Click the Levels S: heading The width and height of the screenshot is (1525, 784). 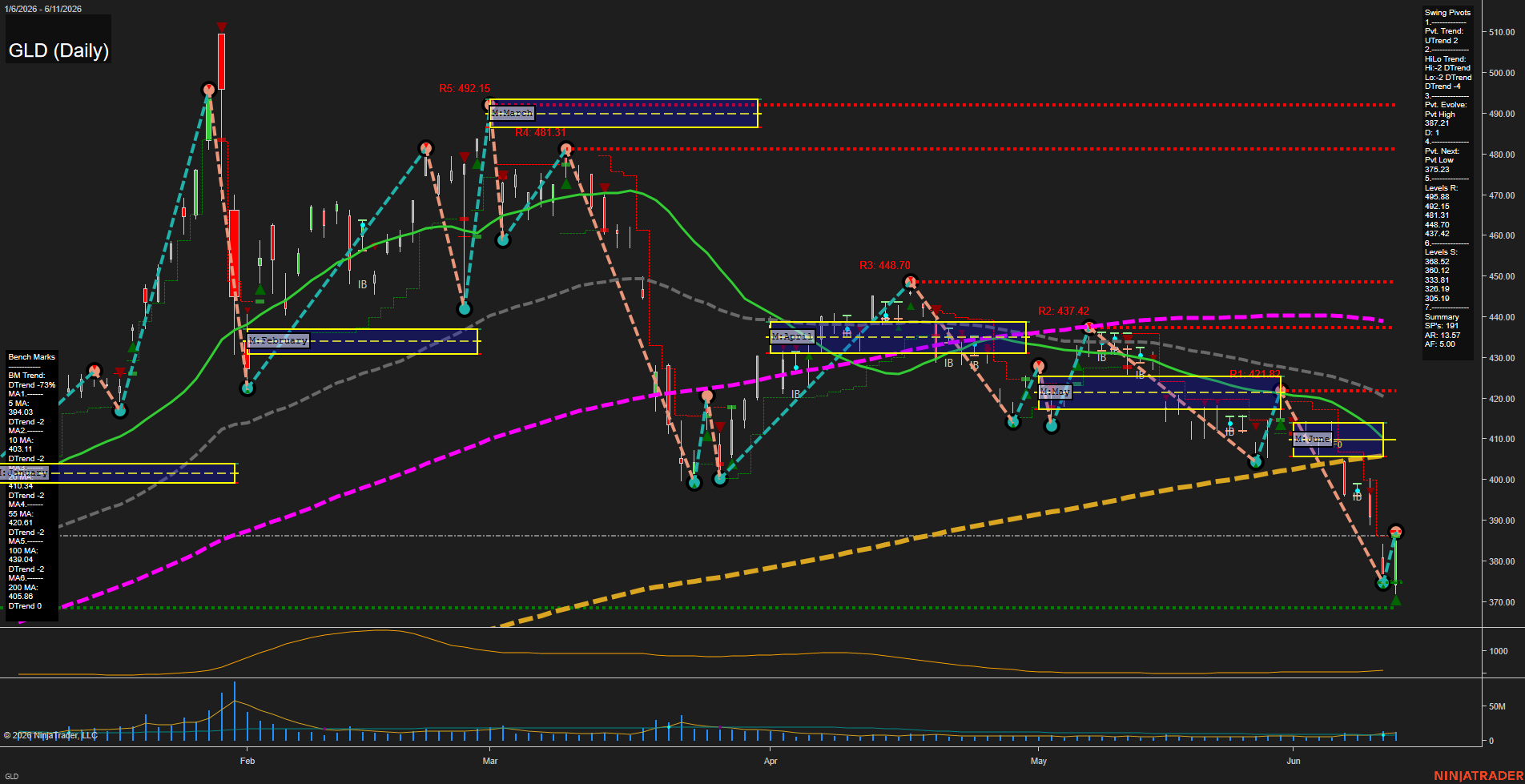(1441, 252)
